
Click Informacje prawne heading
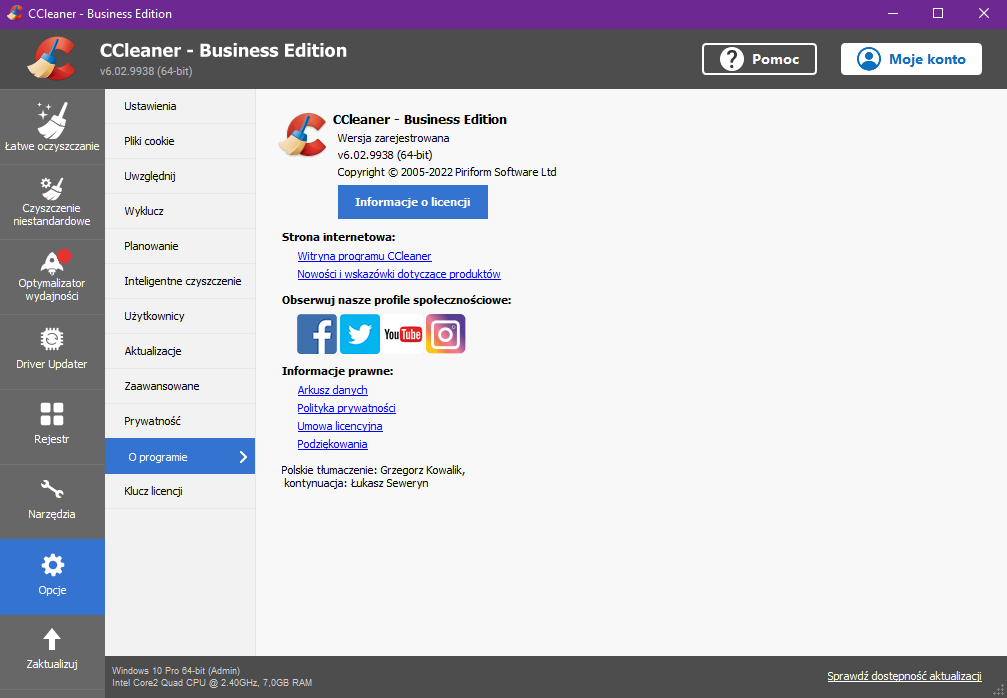point(337,371)
